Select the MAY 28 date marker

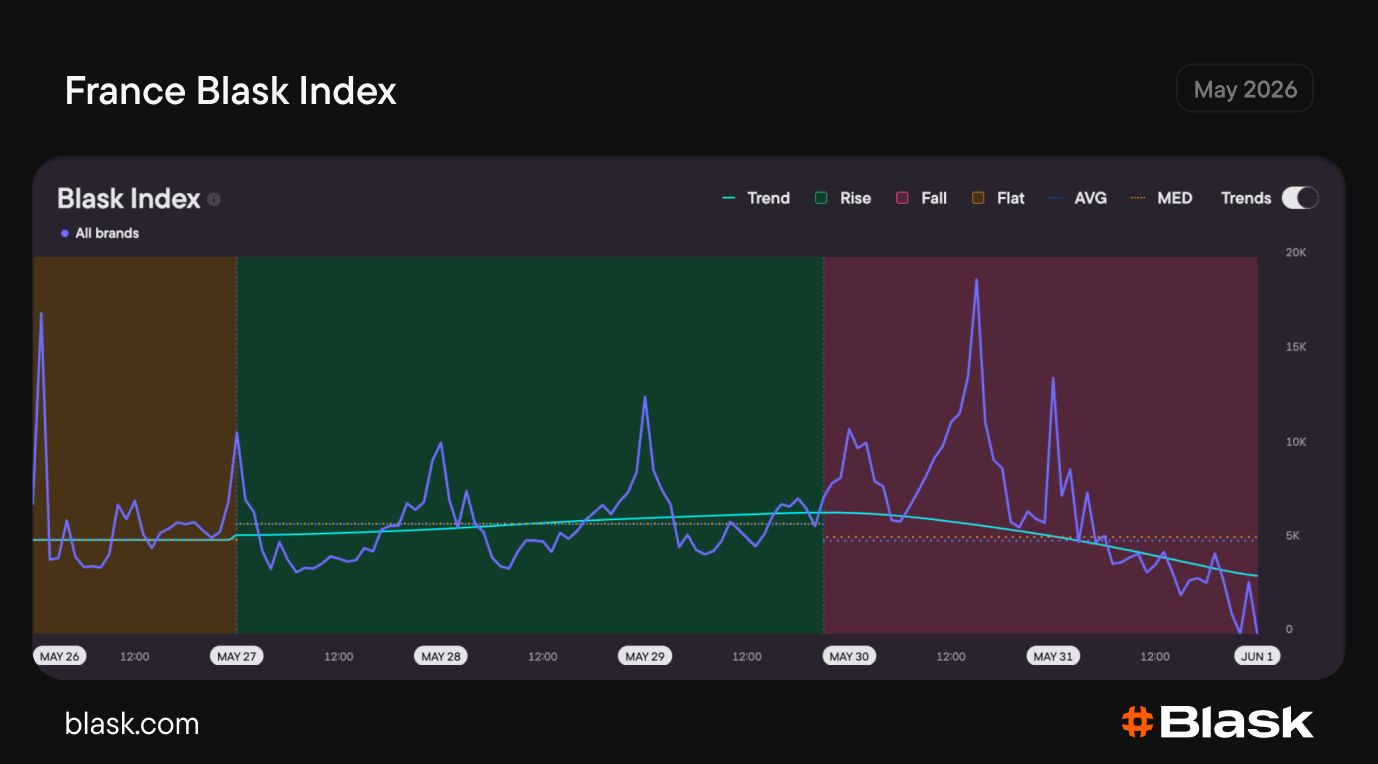pos(441,656)
